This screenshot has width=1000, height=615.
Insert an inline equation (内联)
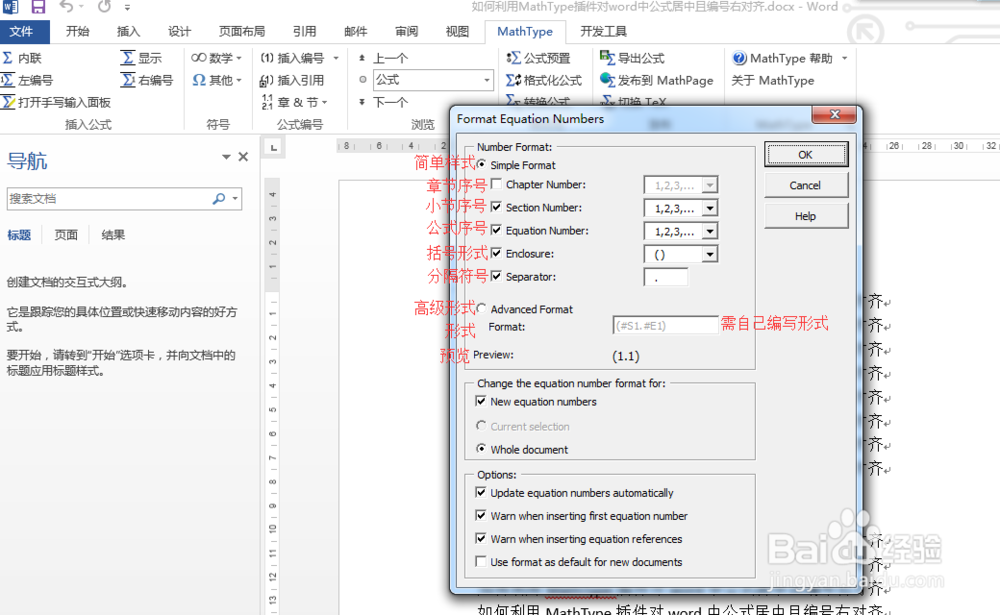[22, 58]
